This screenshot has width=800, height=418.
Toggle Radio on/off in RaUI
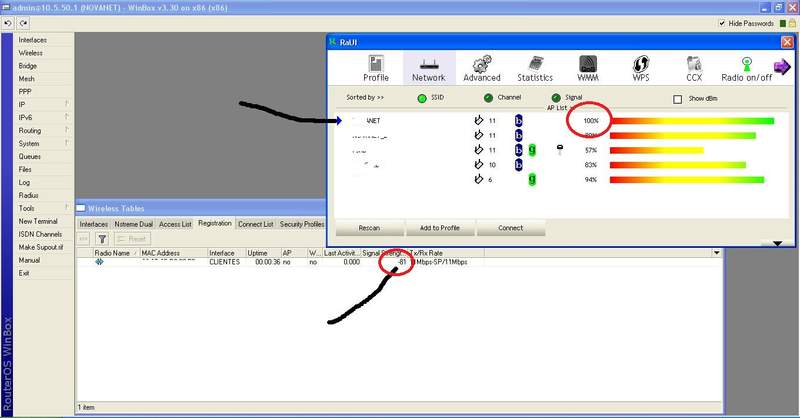[x=746, y=68]
